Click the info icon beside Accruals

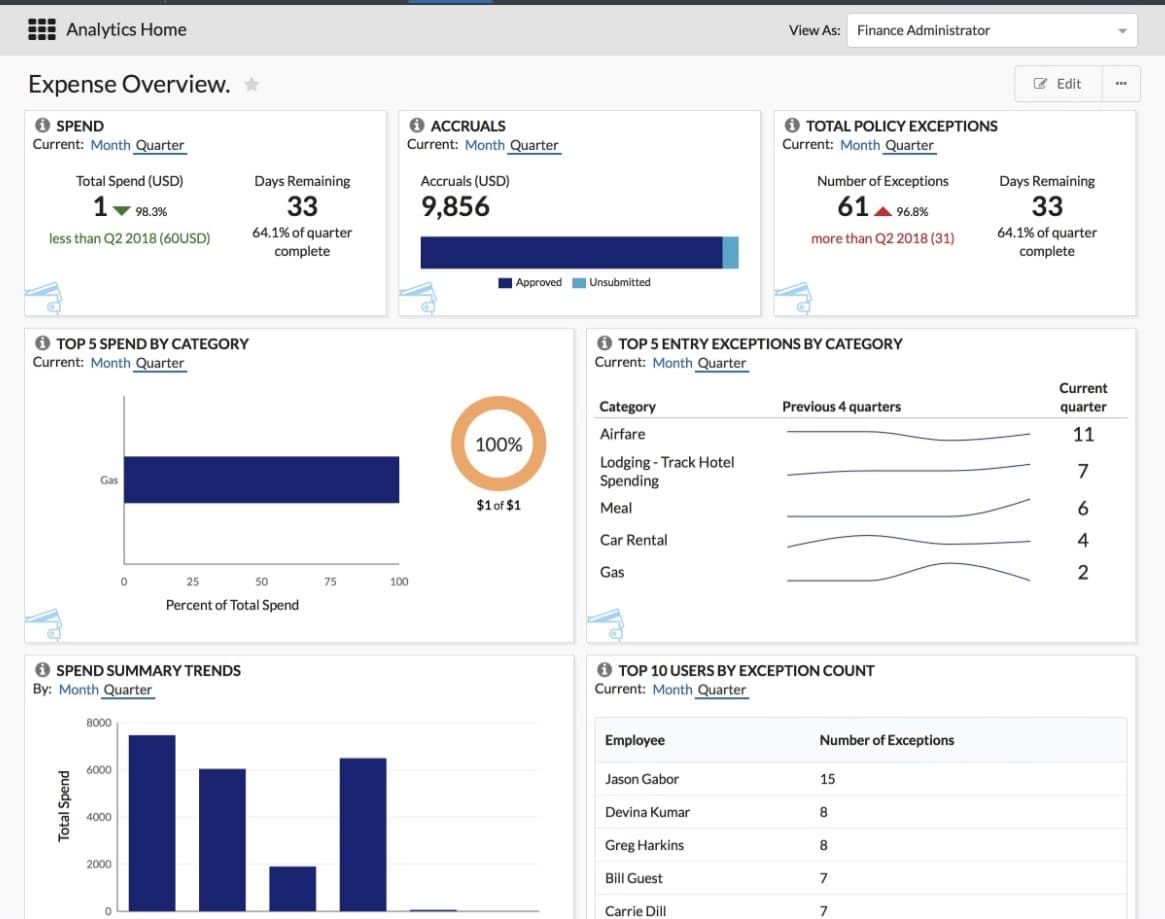pyautogui.click(x=417, y=126)
